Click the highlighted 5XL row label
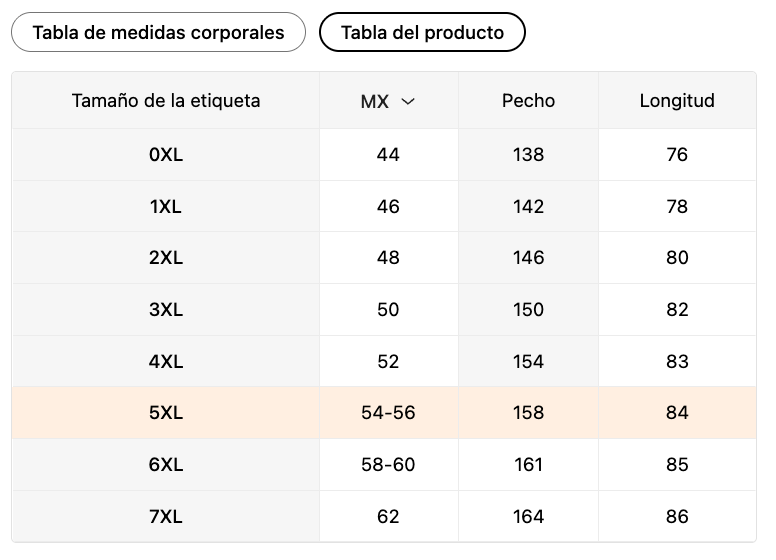 click(166, 413)
